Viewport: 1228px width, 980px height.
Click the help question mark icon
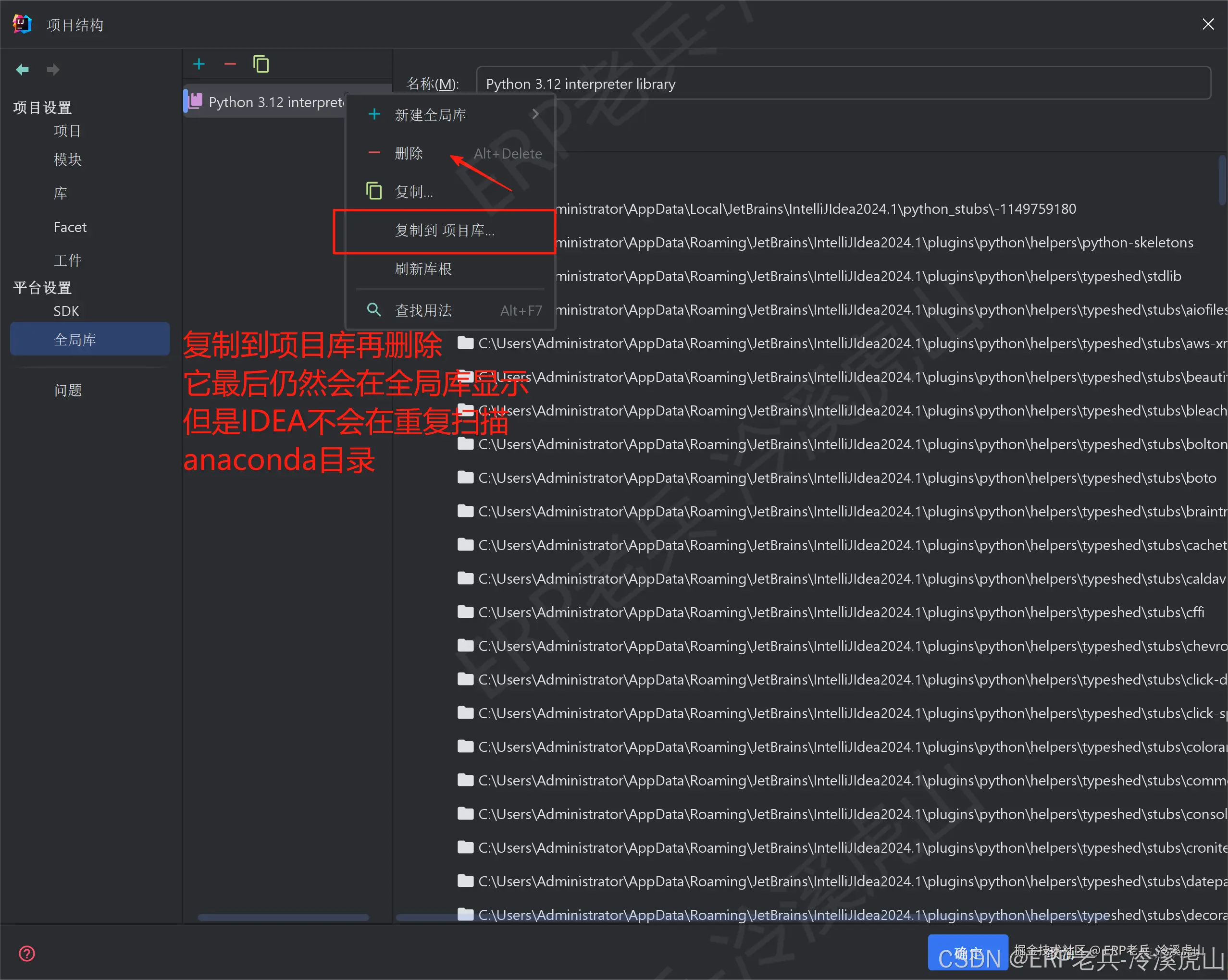(27, 953)
